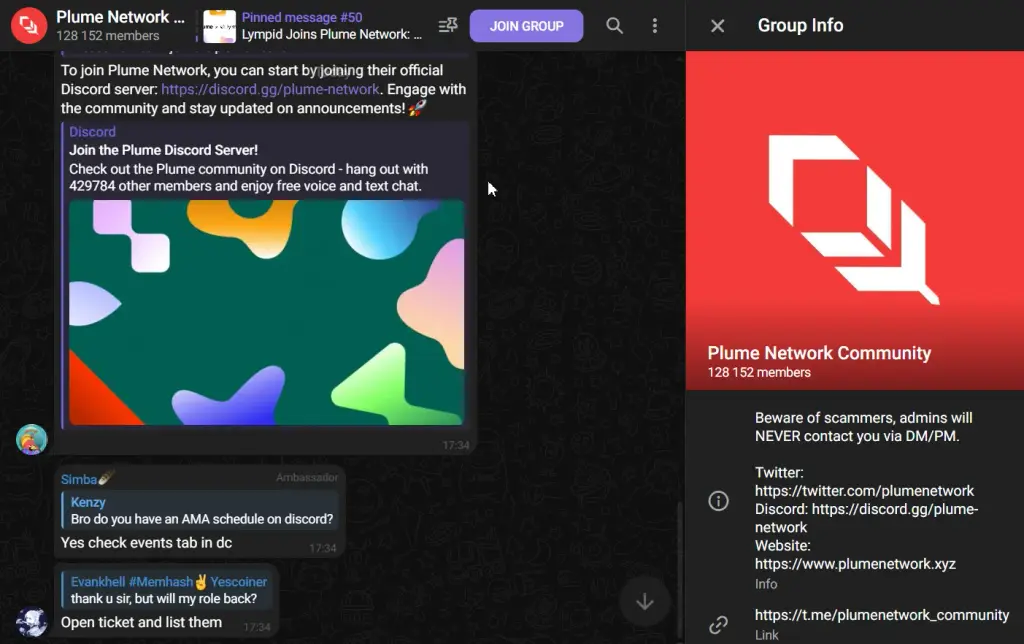Click the 'Plume Network ...' chat header title
Screen dimensions: 1024x644
click(120, 17)
